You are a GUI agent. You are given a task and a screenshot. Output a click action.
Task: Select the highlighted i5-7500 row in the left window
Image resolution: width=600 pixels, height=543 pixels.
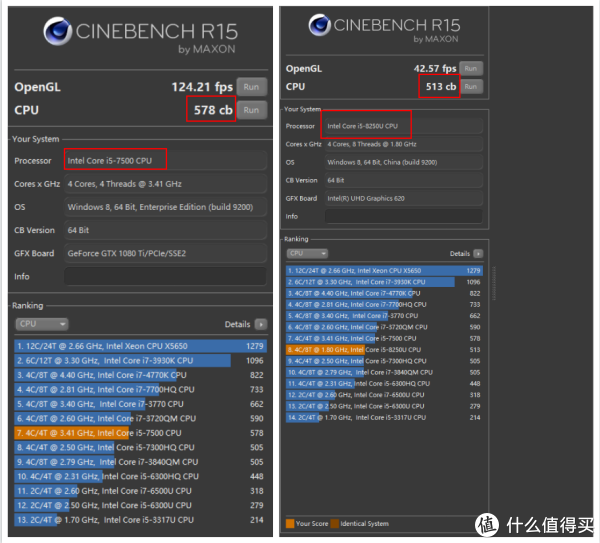pos(140,433)
